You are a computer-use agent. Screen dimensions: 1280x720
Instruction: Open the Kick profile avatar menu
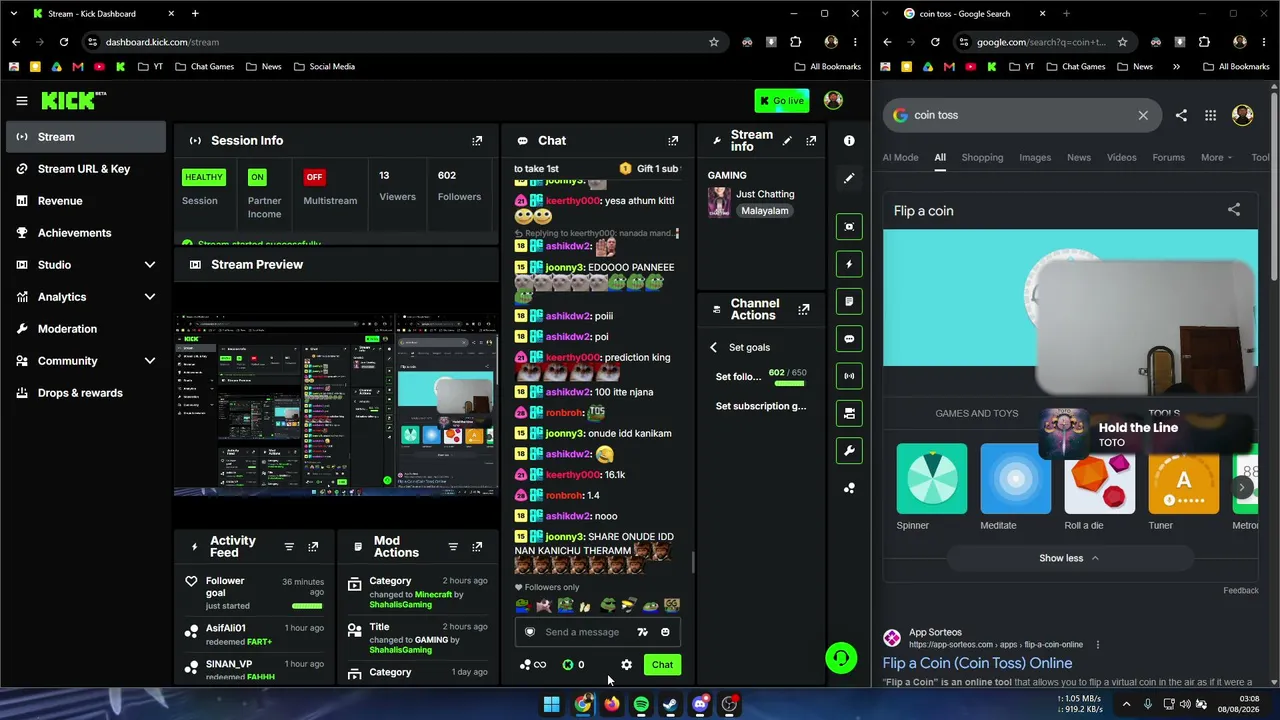click(x=833, y=100)
